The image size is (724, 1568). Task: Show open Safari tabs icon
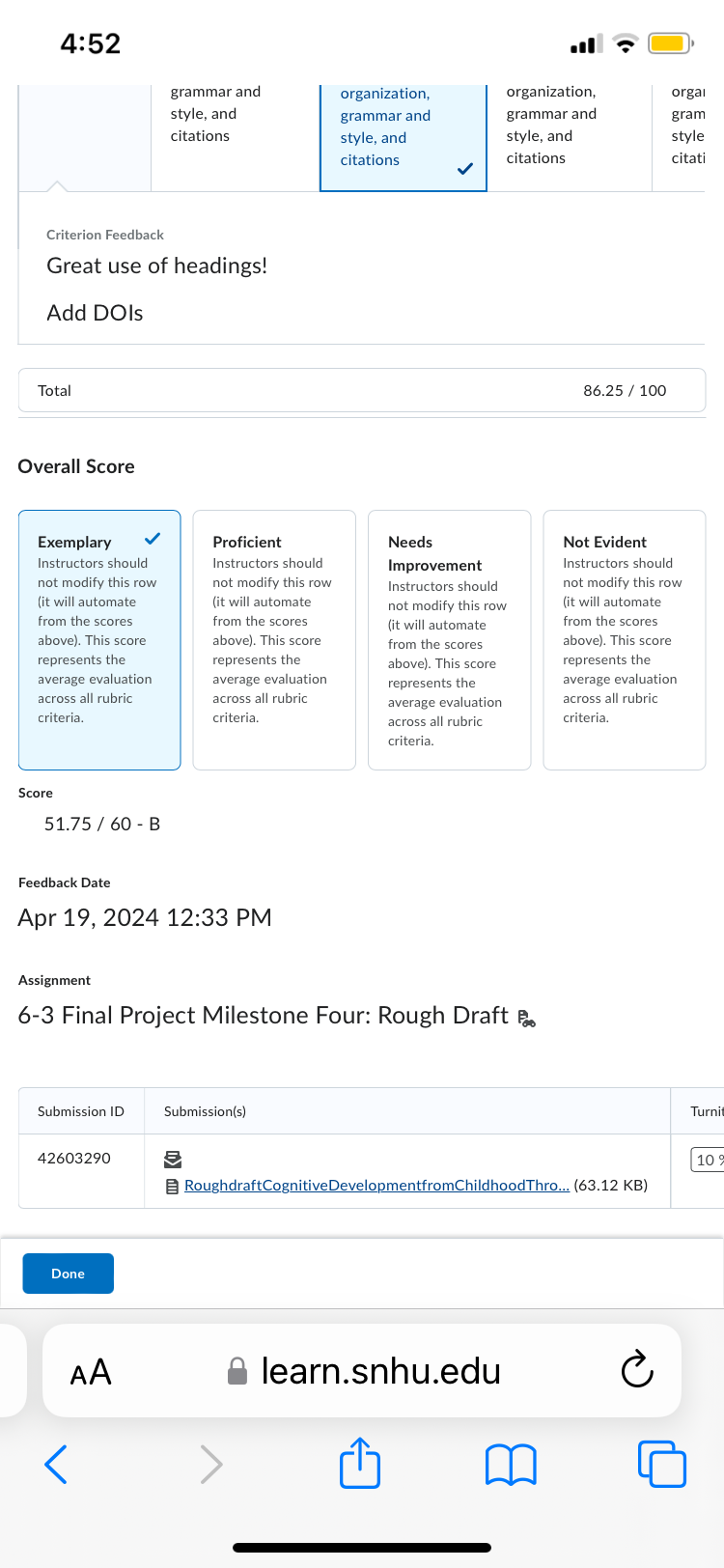[x=662, y=1464]
